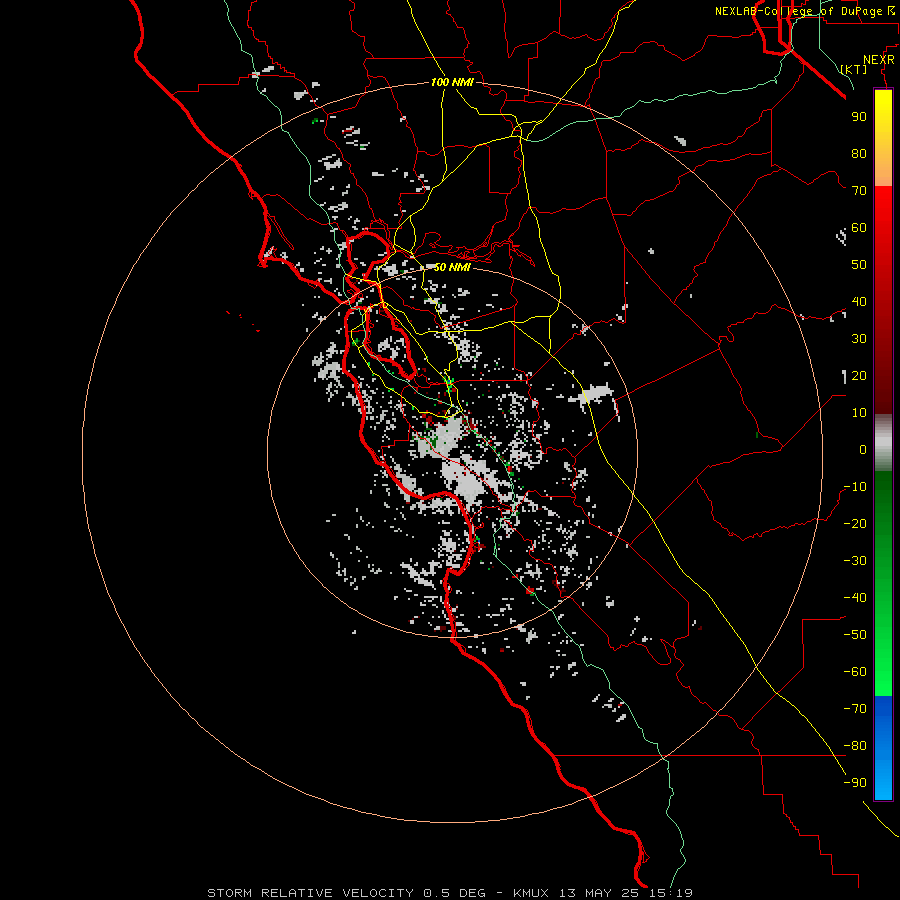Pick the orange segment near 70 knots
The width and height of the screenshot is (900, 900).
pyautogui.click(x=883, y=172)
